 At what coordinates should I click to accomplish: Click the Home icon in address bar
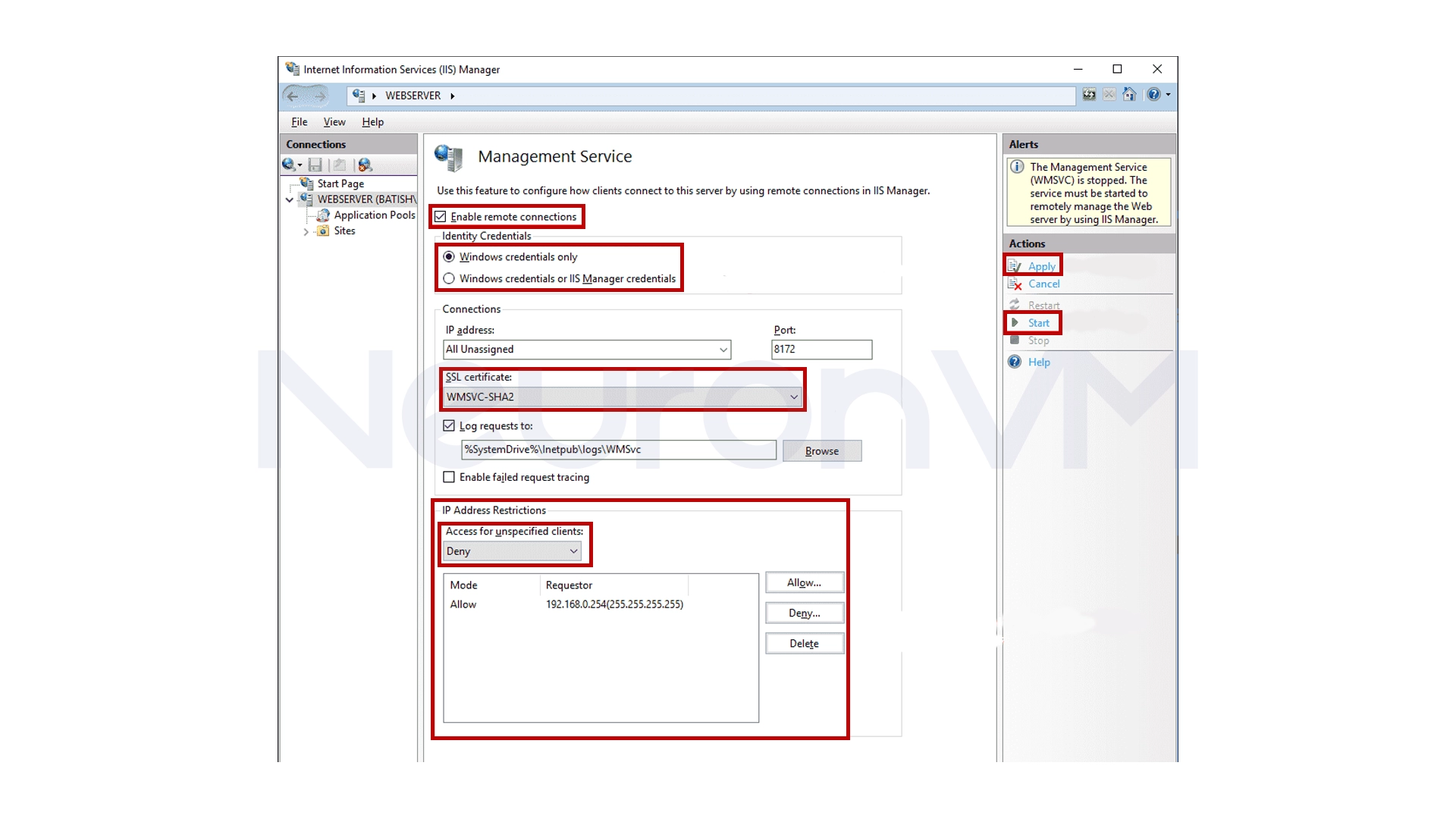click(1129, 95)
